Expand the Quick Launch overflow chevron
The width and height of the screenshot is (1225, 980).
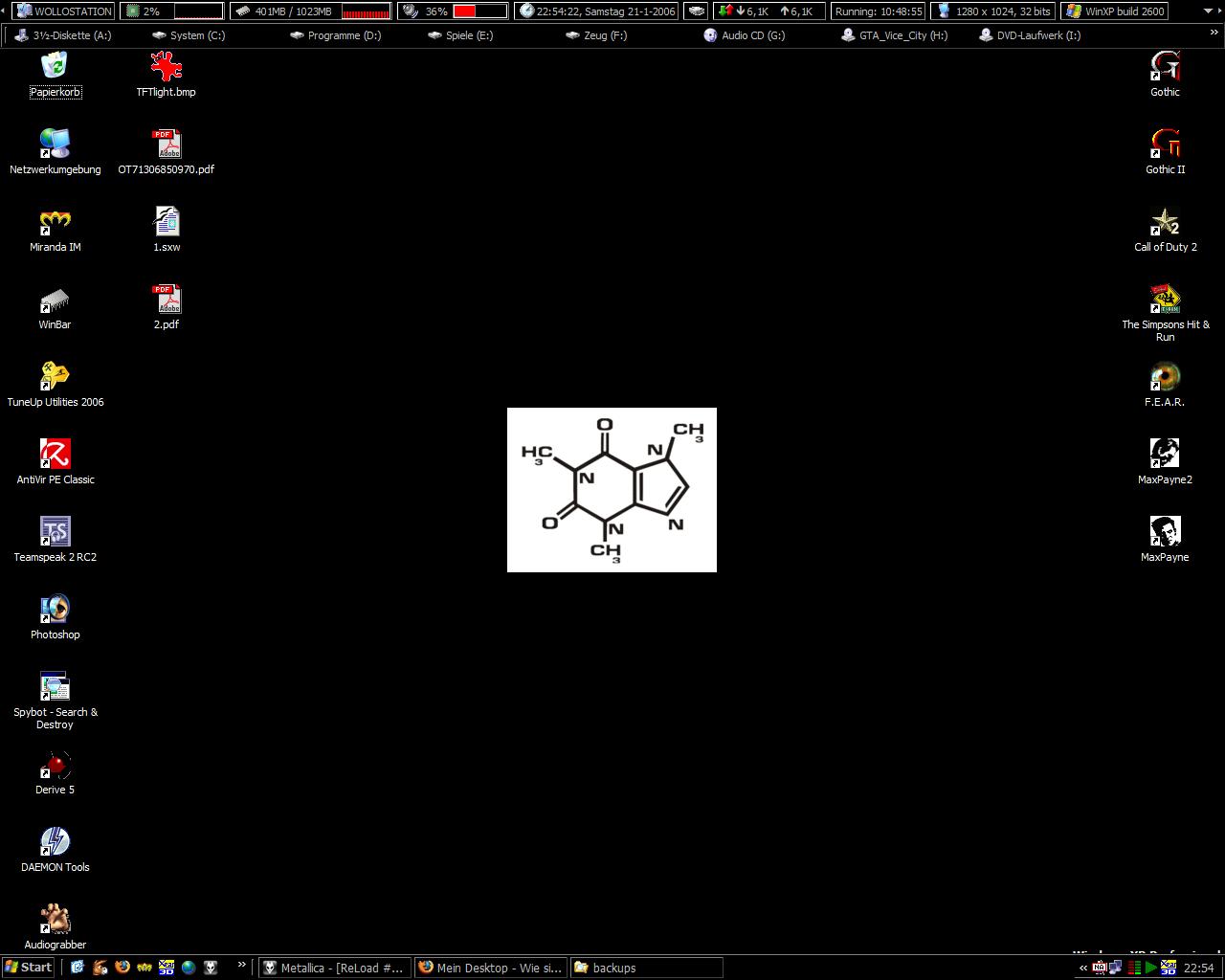(x=241, y=966)
